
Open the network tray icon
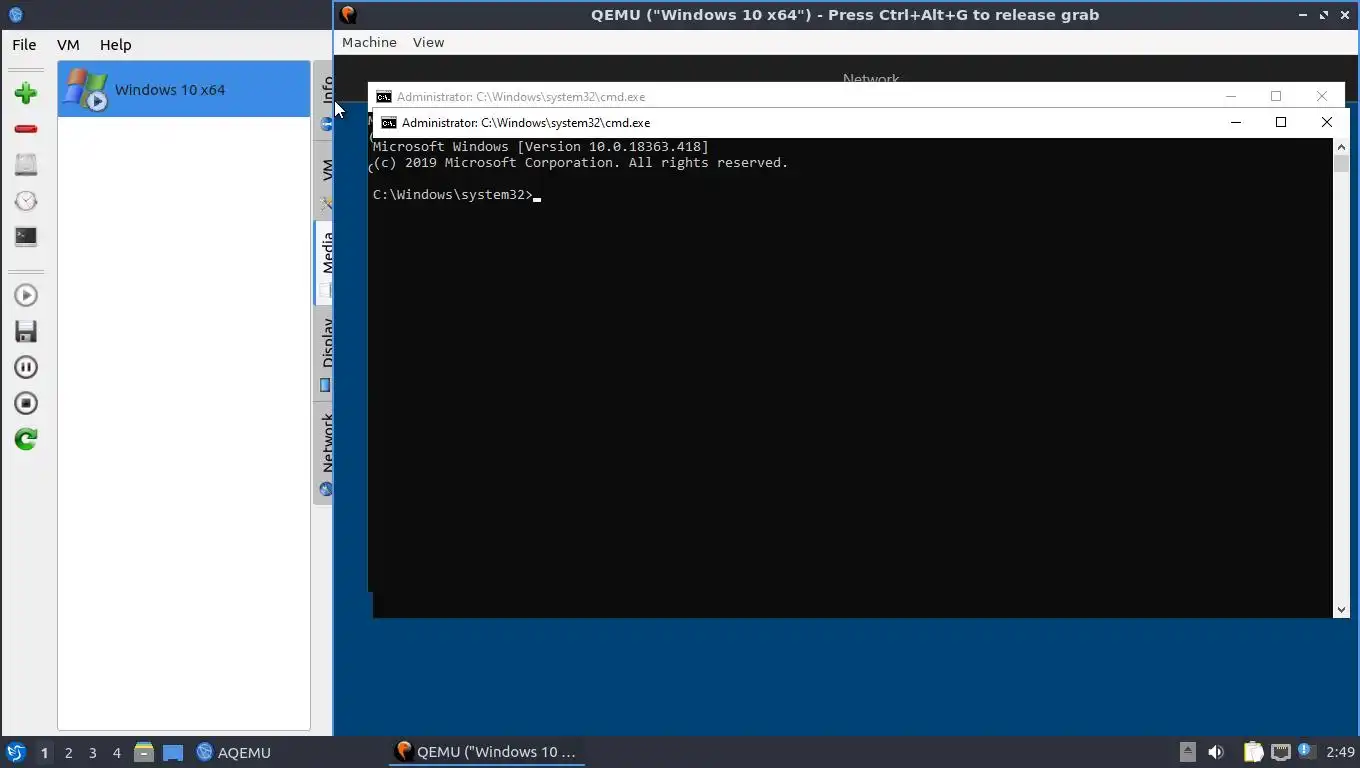(x=1280, y=752)
